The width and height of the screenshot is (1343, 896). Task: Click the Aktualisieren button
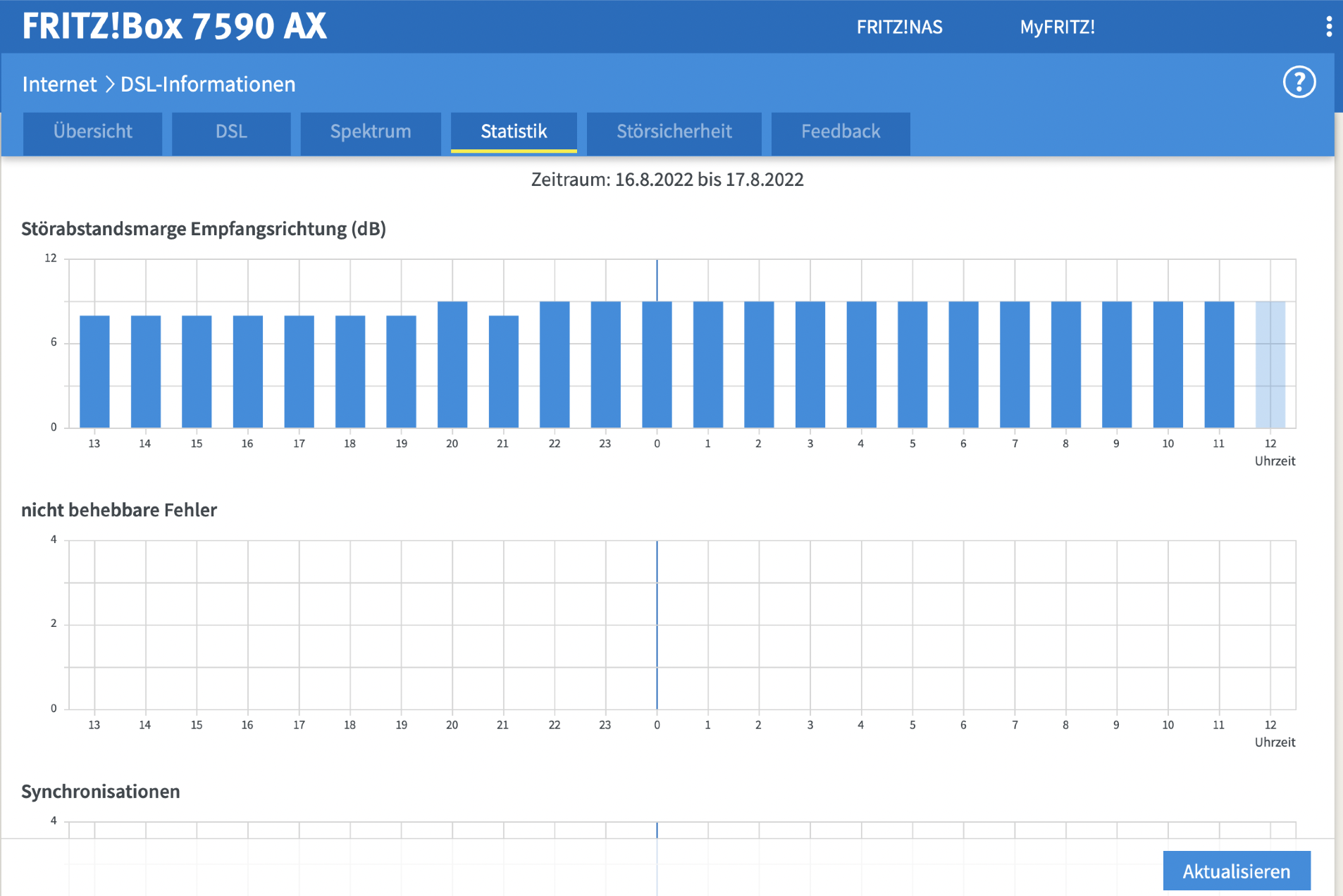click(x=1237, y=871)
